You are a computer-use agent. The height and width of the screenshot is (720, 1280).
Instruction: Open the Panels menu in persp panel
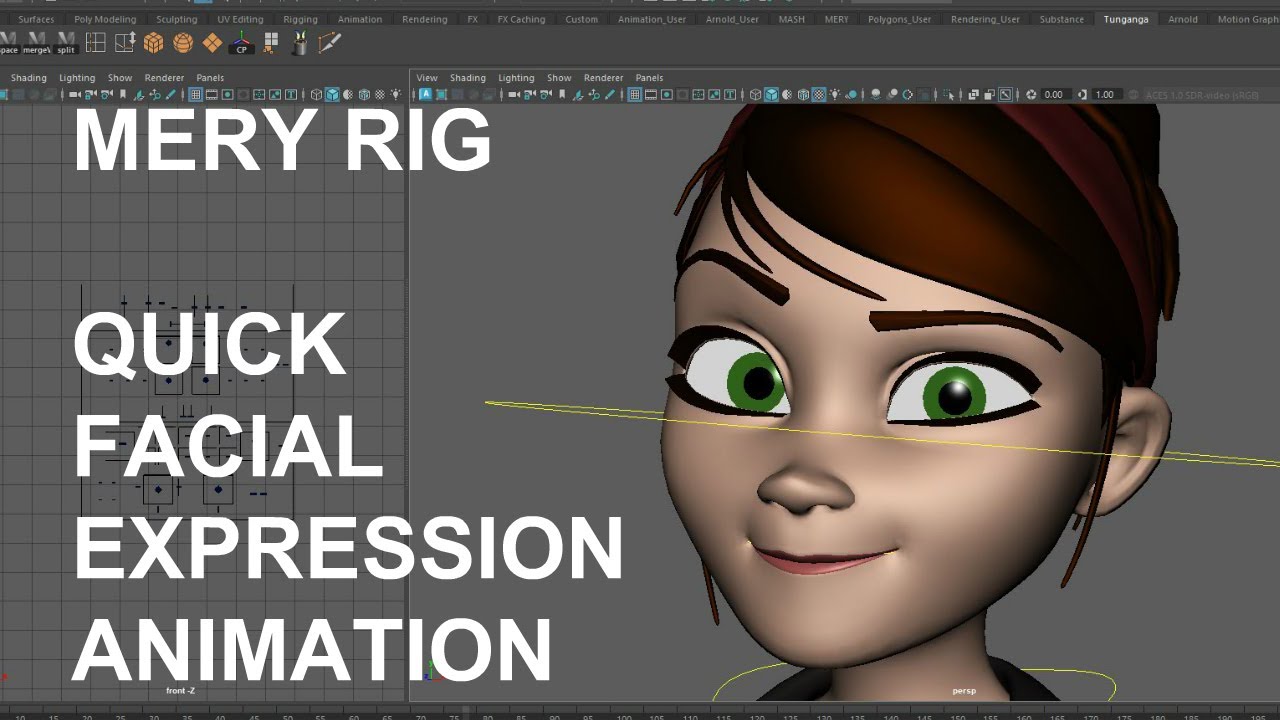[649, 78]
